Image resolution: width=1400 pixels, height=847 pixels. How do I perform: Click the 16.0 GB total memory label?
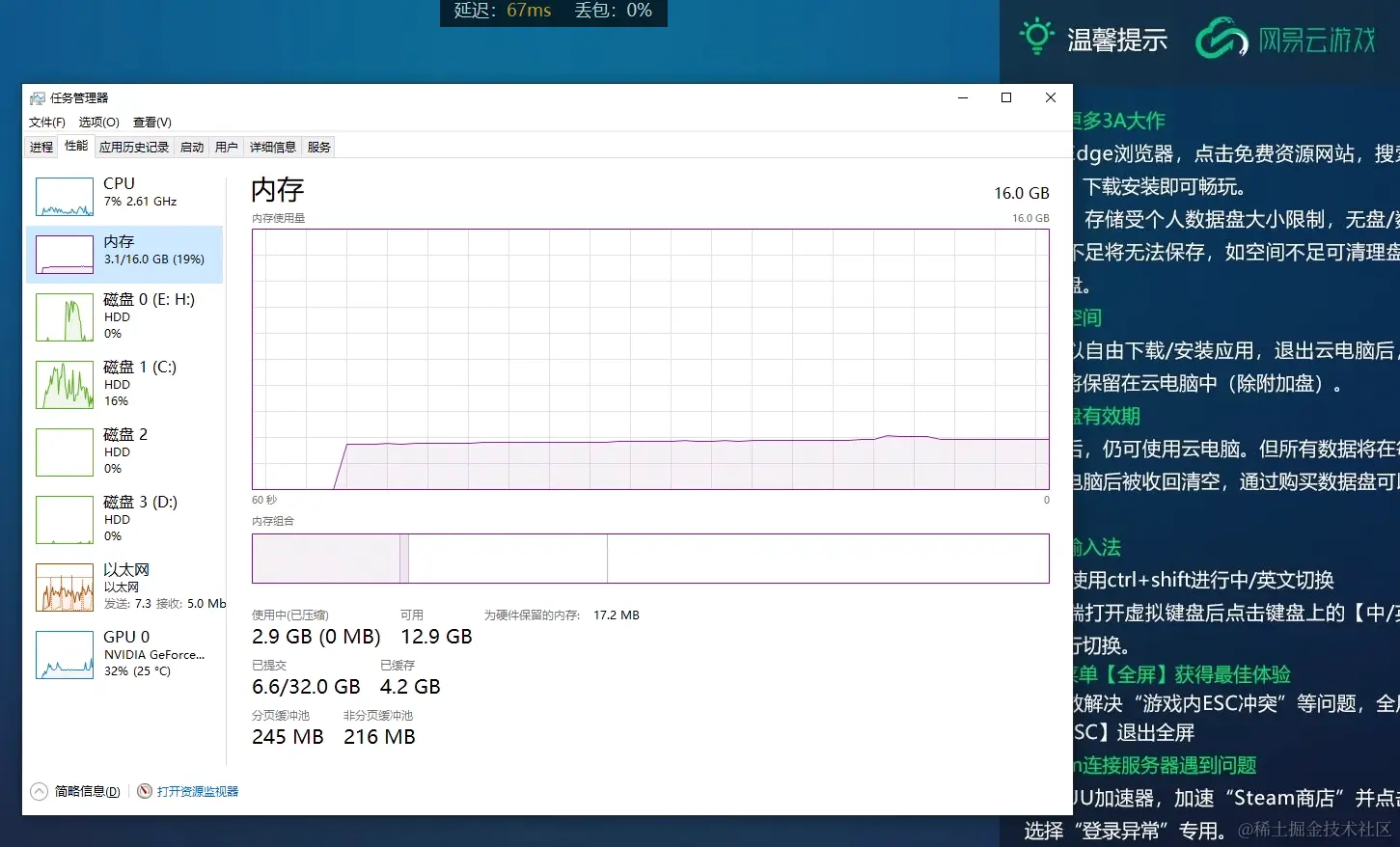1022,193
